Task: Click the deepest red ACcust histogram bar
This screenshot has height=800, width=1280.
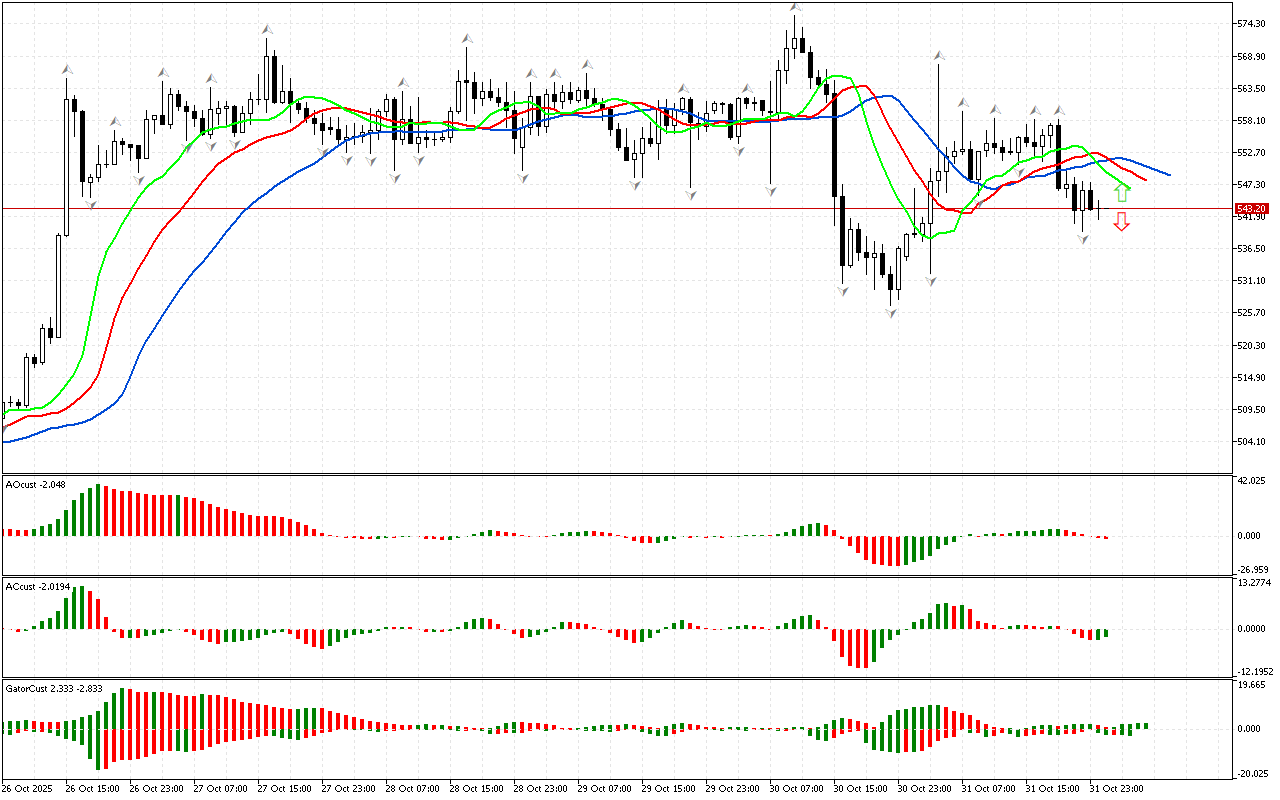Action: [x=858, y=648]
